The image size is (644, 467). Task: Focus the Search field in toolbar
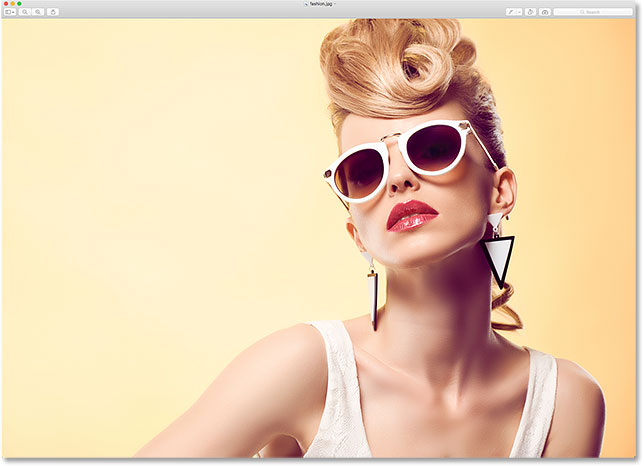[593, 12]
